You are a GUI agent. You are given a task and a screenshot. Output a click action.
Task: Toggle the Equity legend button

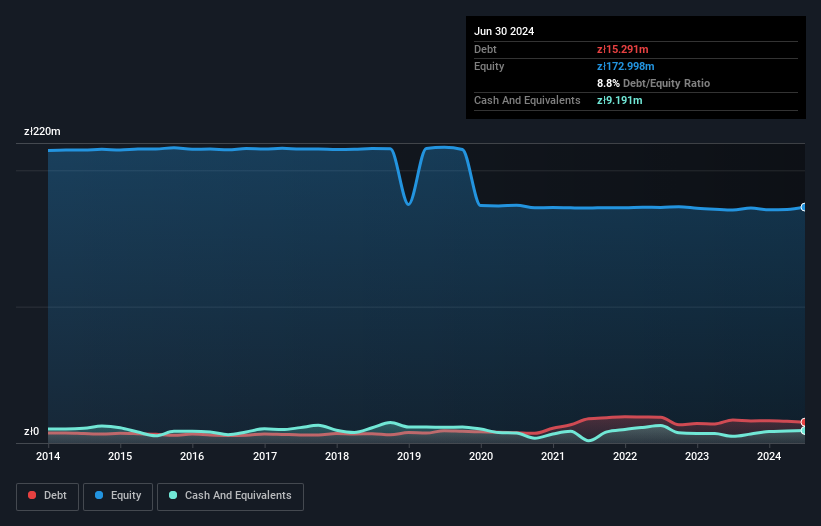pos(118,496)
